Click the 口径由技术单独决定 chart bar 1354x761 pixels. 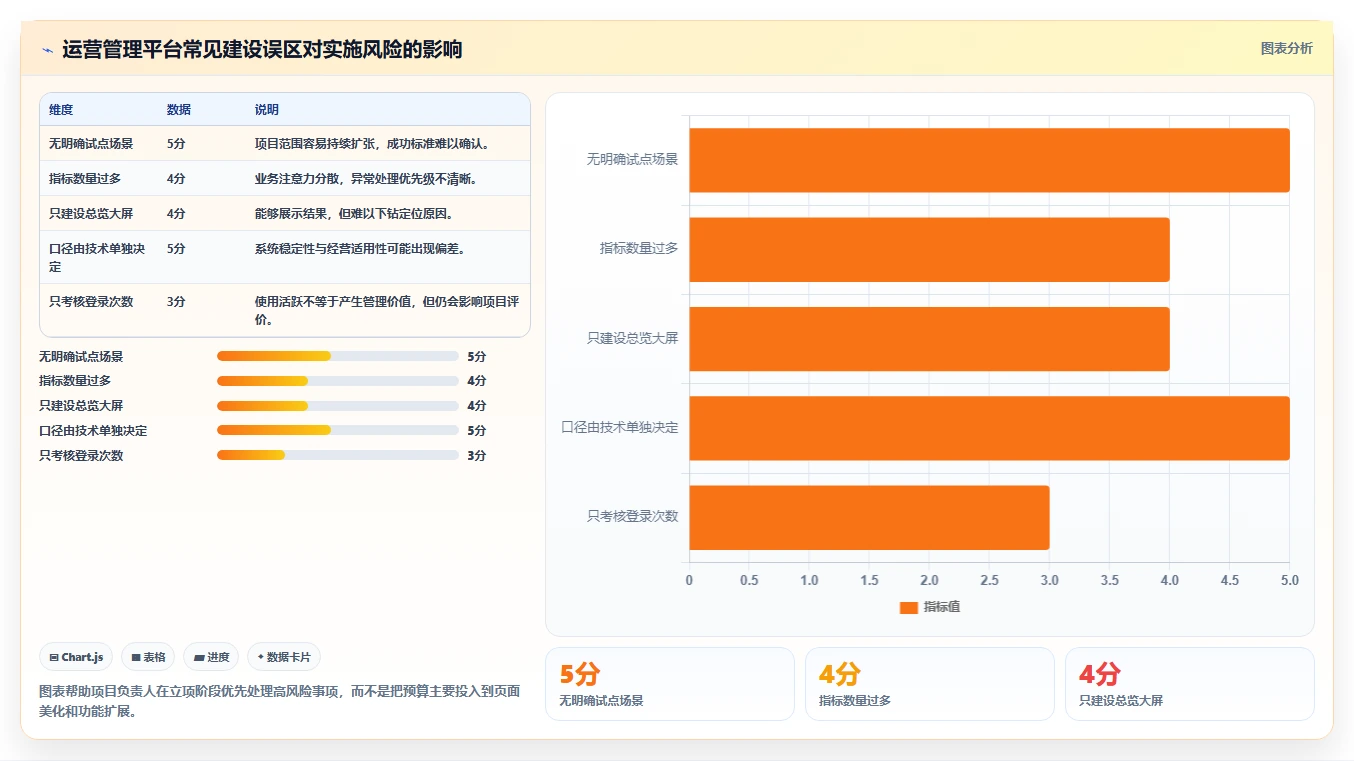989,428
